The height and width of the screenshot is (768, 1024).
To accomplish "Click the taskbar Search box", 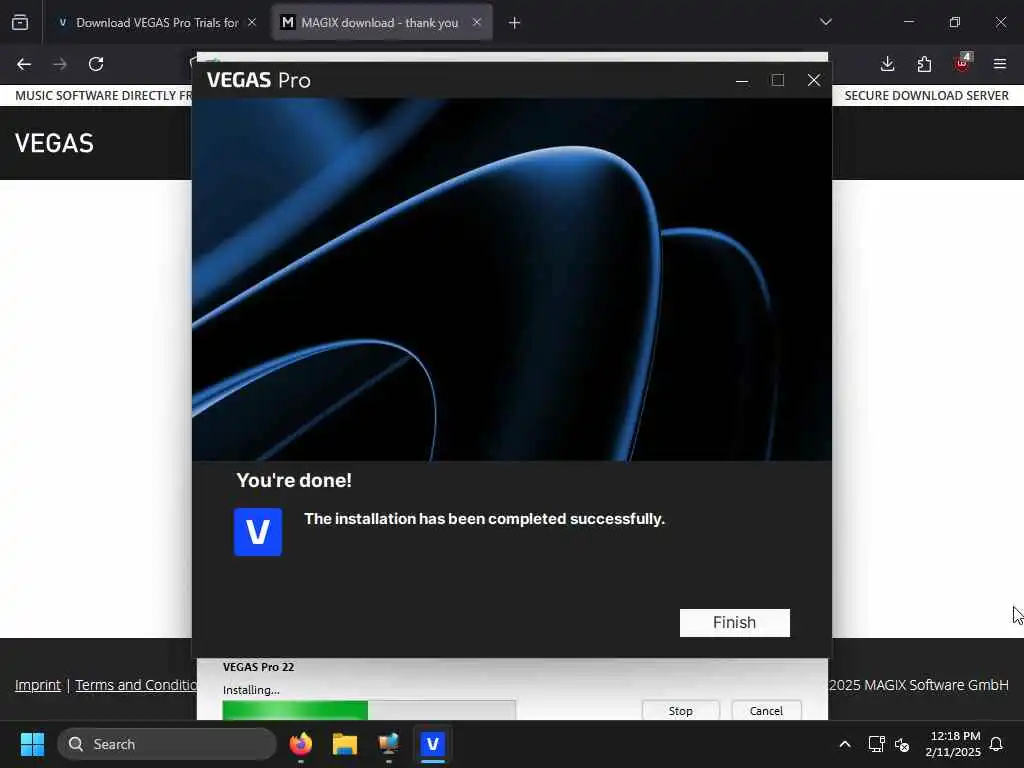I will (167, 744).
